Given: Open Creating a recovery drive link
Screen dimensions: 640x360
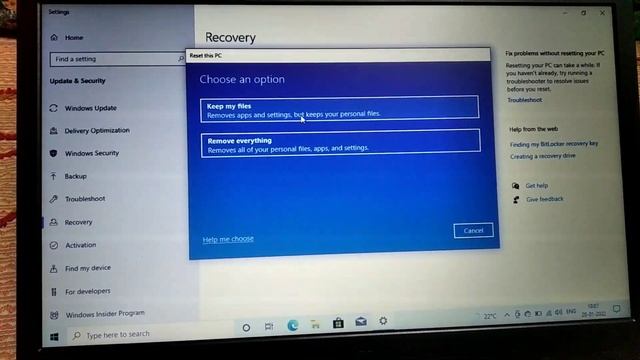Looking at the screenshot, I should click(x=543, y=156).
